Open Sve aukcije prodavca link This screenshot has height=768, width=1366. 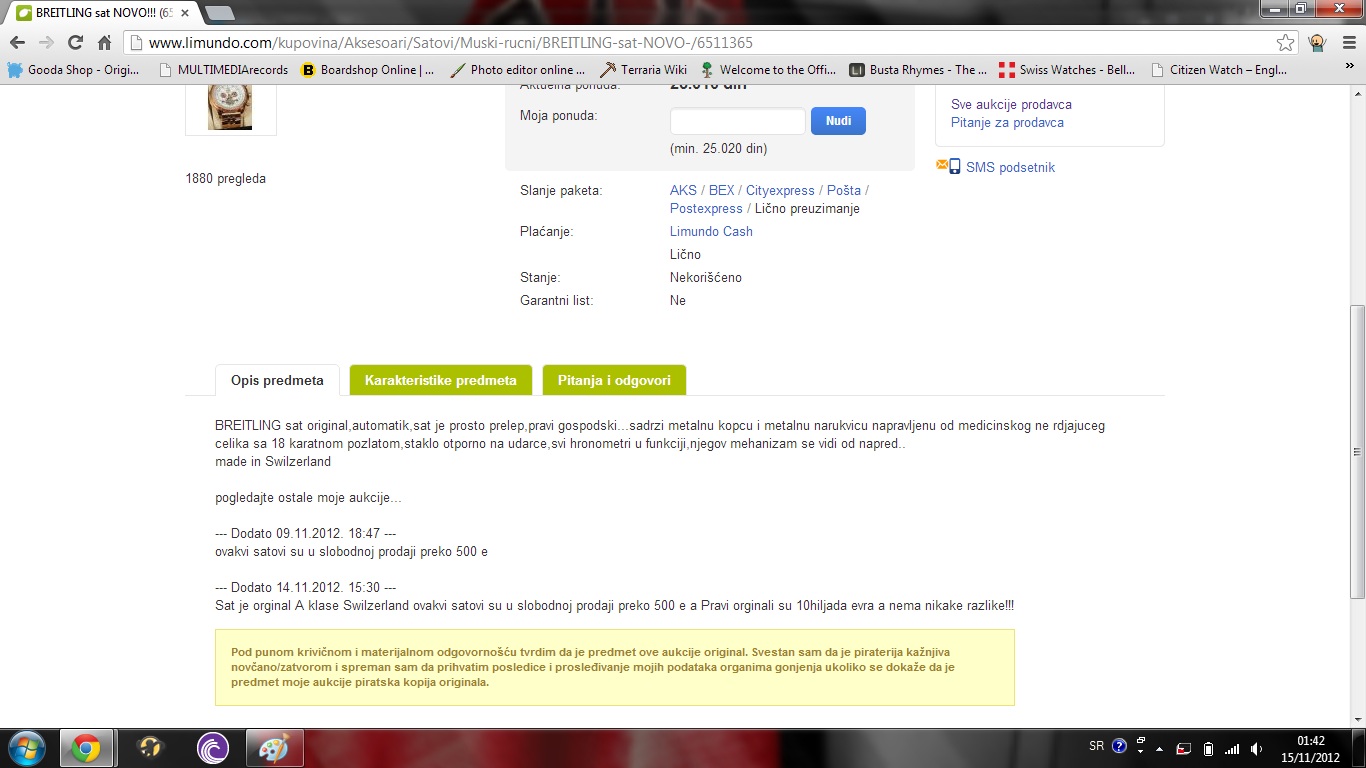pyautogui.click(x=1011, y=104)
